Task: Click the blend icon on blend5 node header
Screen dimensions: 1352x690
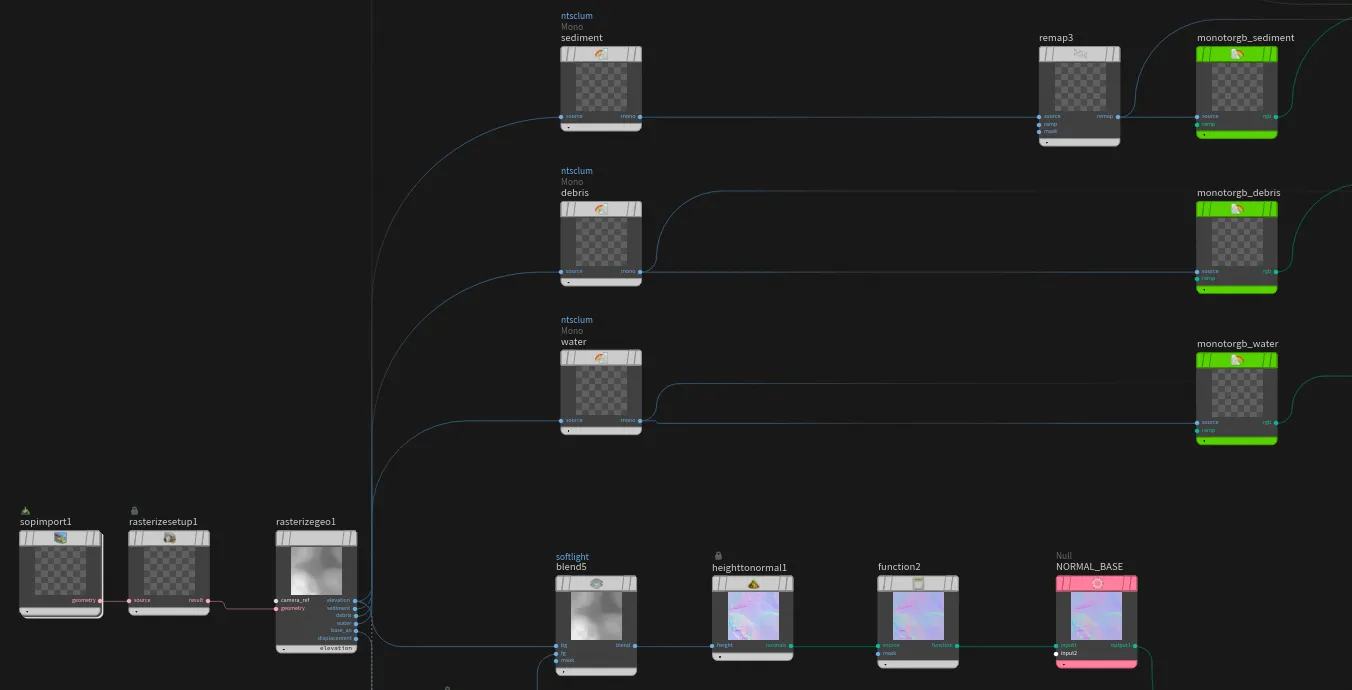Action: [596, 583]
